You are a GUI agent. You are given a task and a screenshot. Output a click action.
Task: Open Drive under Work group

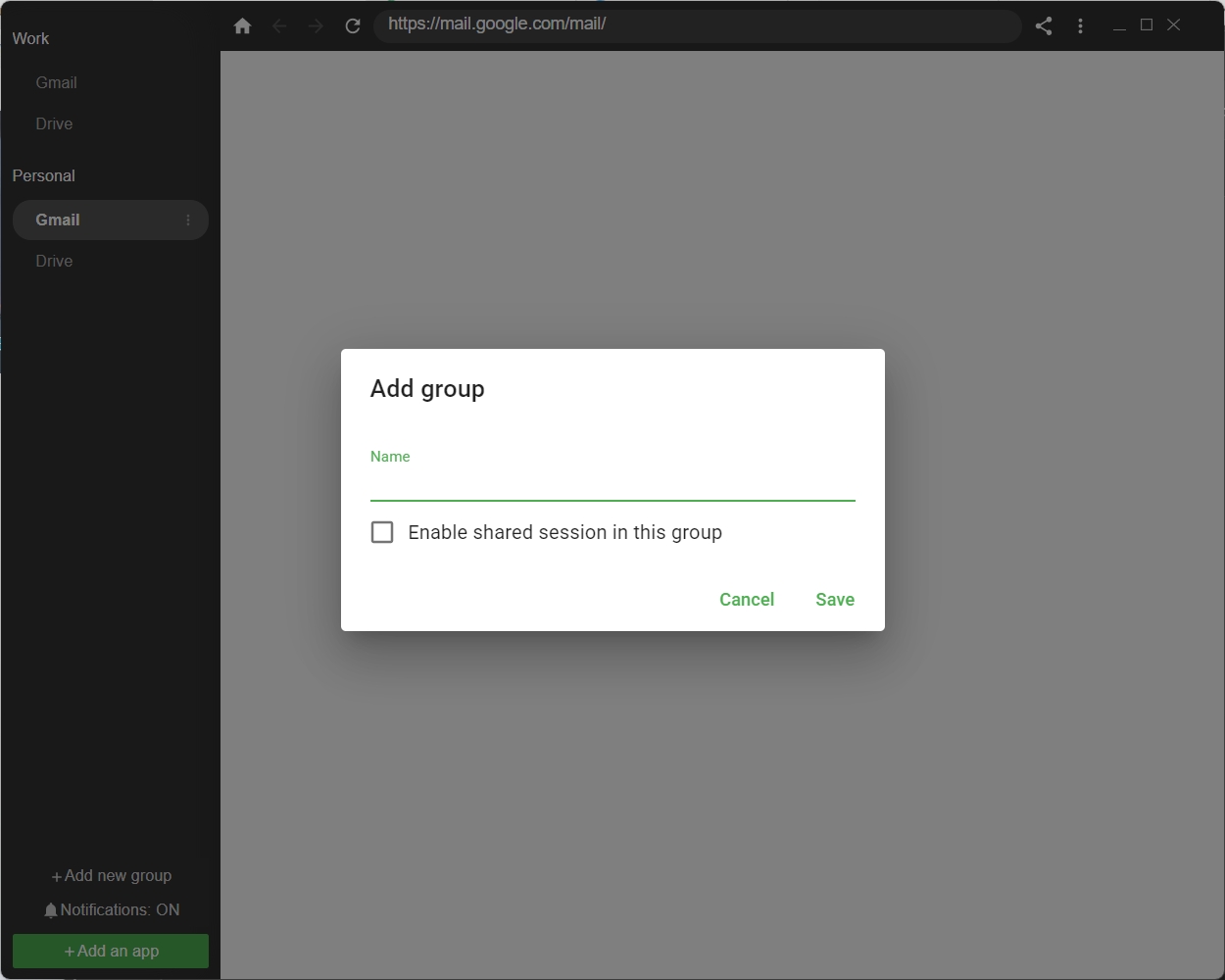pyautogui.click(x=55, y=124)
